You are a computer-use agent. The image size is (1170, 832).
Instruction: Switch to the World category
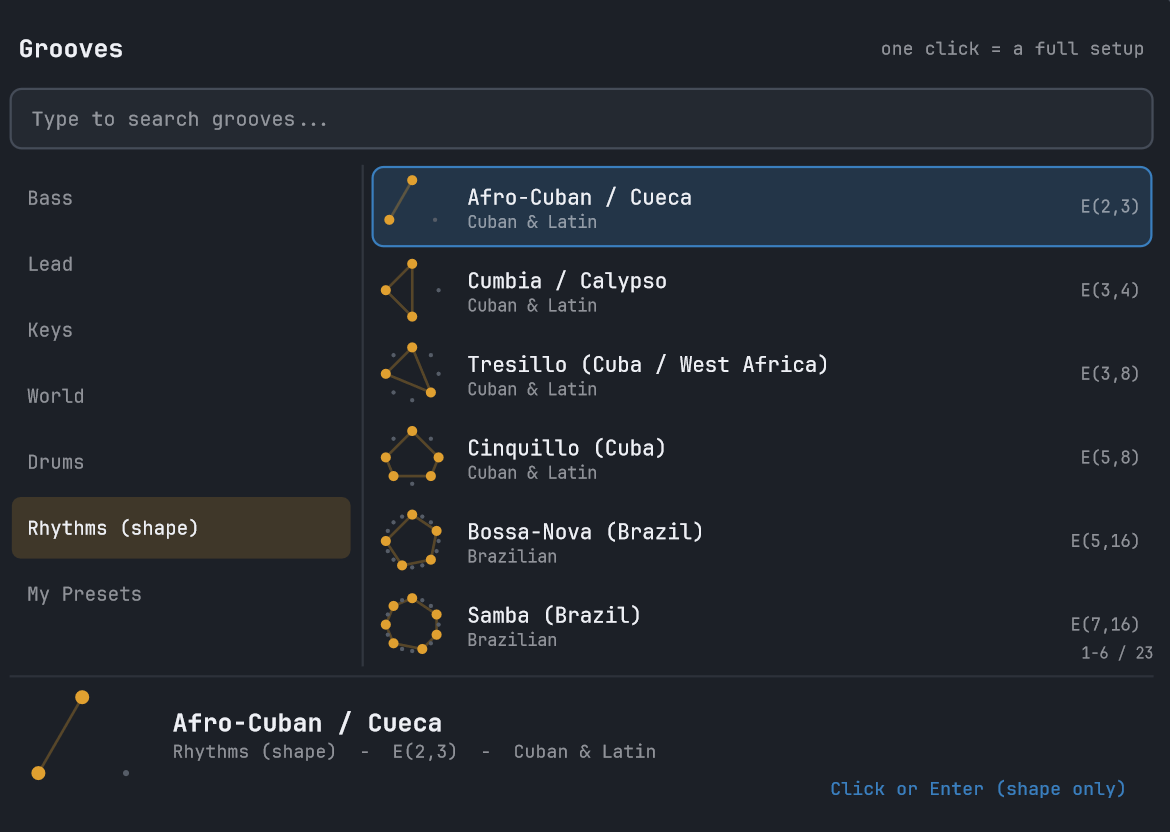(181, 396)
